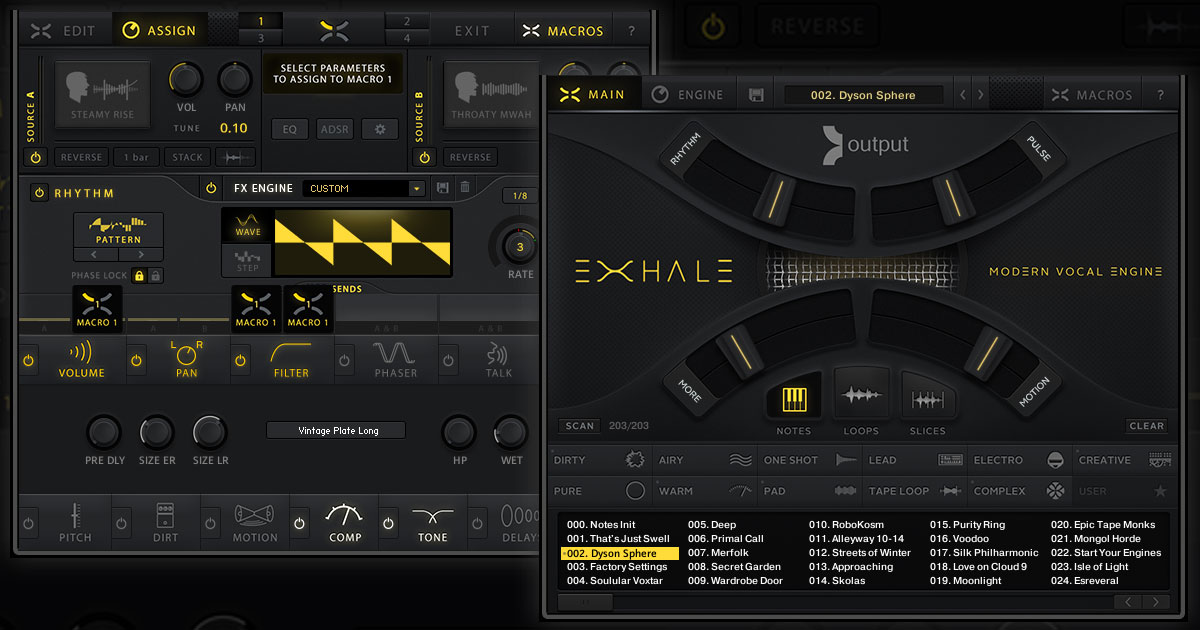
Task: Open the Comp effect module icon
Action: [x=345, y=522]
